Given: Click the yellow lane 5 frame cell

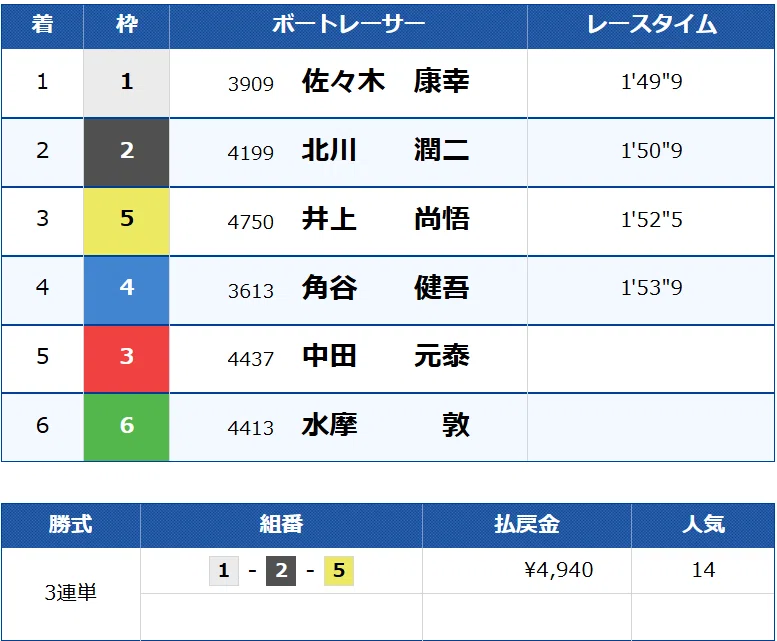Looking at the screenshot, I should coord(126,221).
